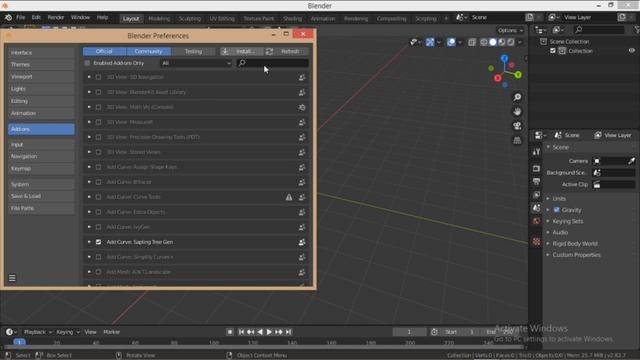This screenshot has height=360, width=640.
Task: Select Themes section in Preferences sidebar
Action: [41, 64]
